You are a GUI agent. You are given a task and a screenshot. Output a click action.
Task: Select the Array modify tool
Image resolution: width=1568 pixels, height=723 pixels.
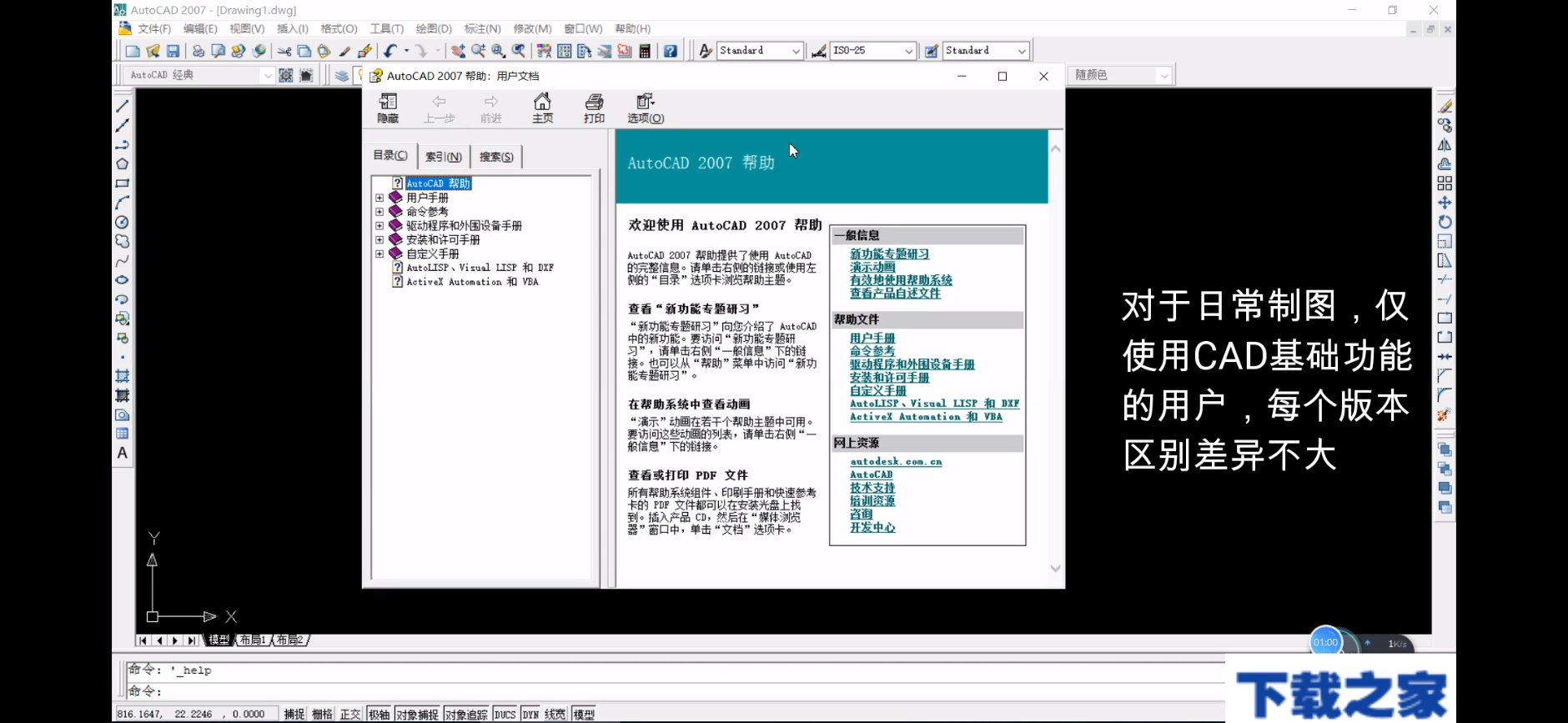point(1445,183)
